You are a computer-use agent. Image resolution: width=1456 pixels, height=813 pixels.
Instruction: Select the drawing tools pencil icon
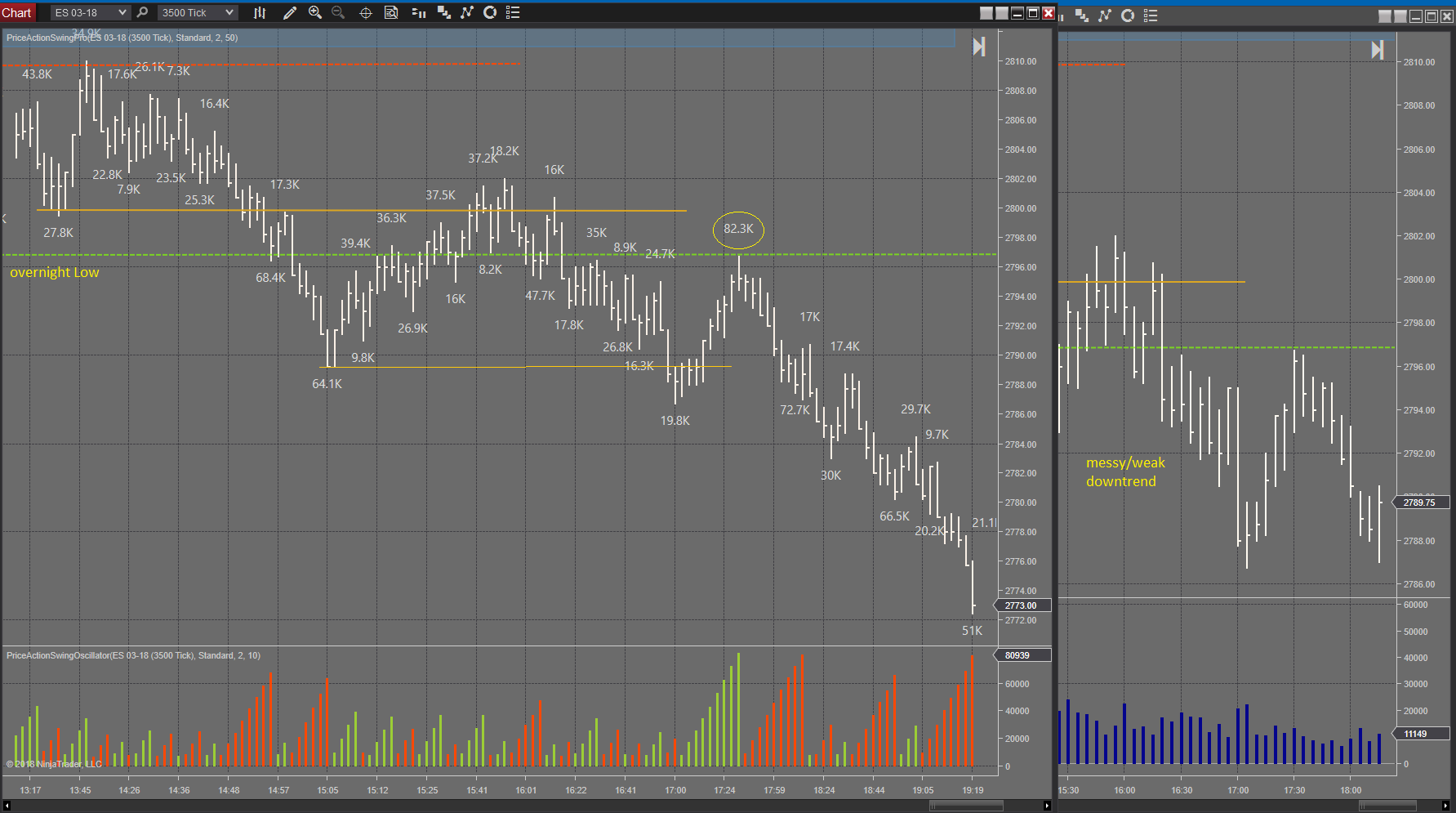click(289, 12)
